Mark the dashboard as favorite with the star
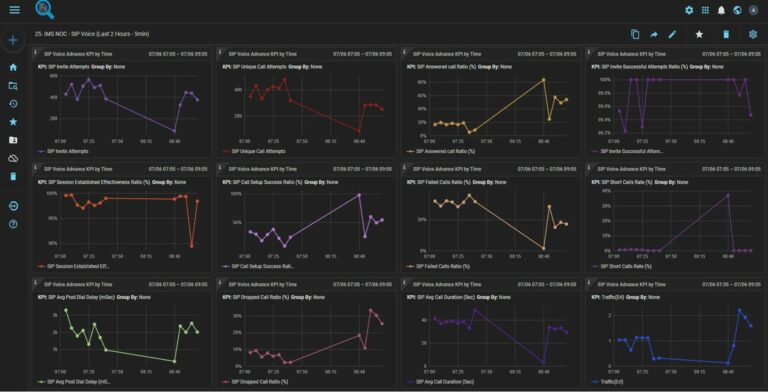Image resolution: width=768 pixels, height=392 pixels. click(699, 34)
